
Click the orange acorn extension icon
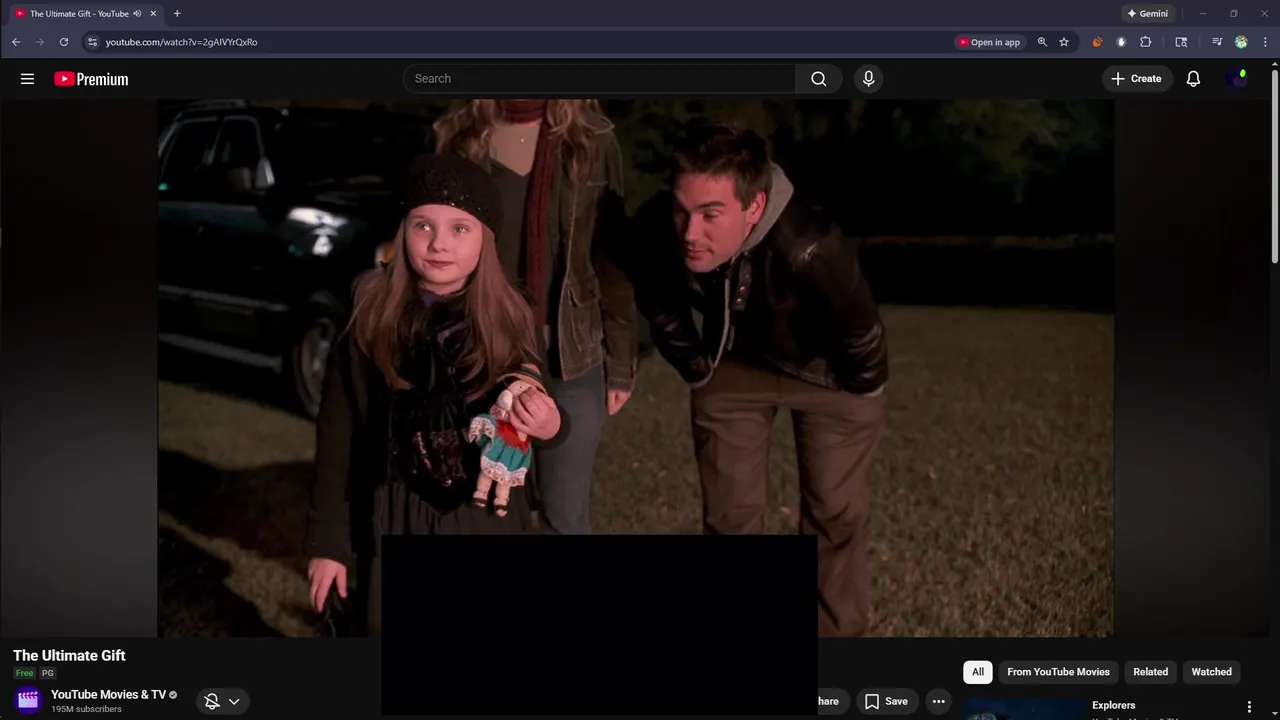pyautogui.click(x=1097, y=42)
